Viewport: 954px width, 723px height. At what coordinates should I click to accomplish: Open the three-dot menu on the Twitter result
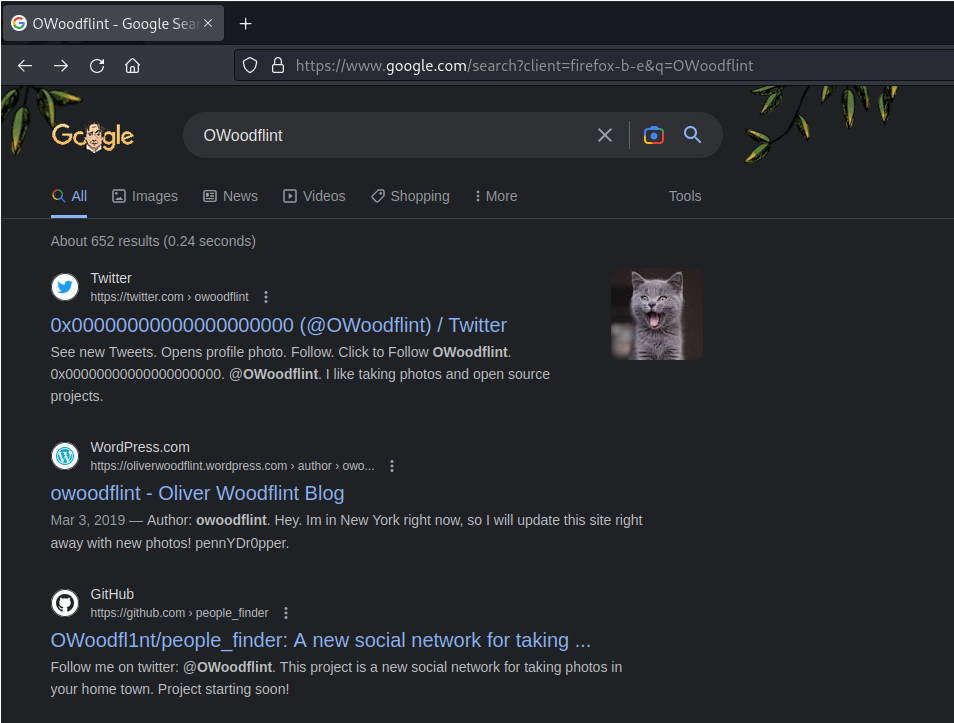coord(266,296)
